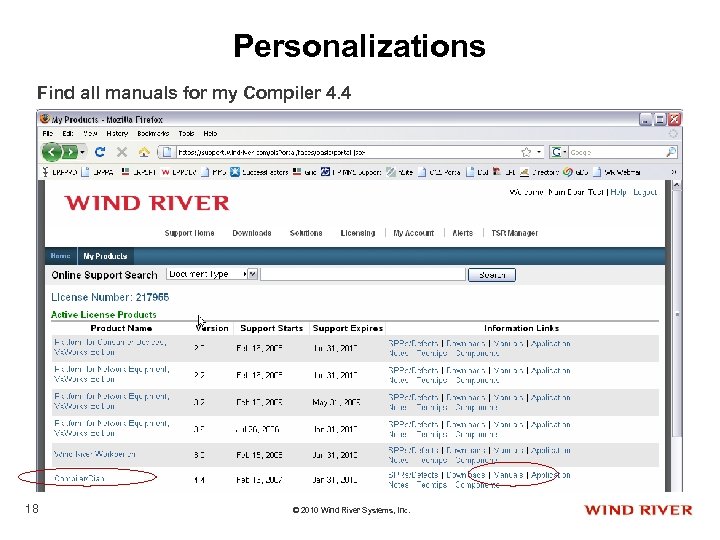Screen dimensions: 720x540
Task: Click the first bookmark icon on the bookmarks toolbar
Action: [45, 172]
